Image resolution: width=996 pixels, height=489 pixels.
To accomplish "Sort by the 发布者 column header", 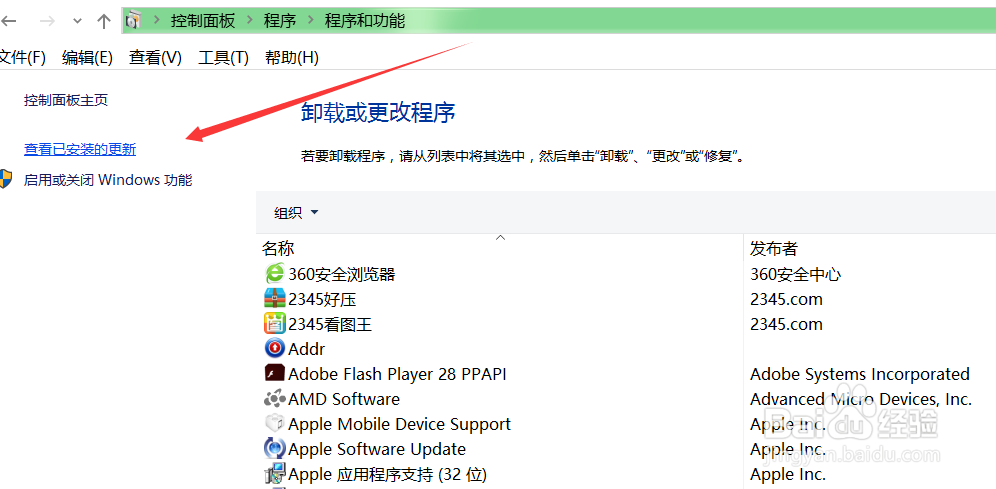I will pos(773,248).
